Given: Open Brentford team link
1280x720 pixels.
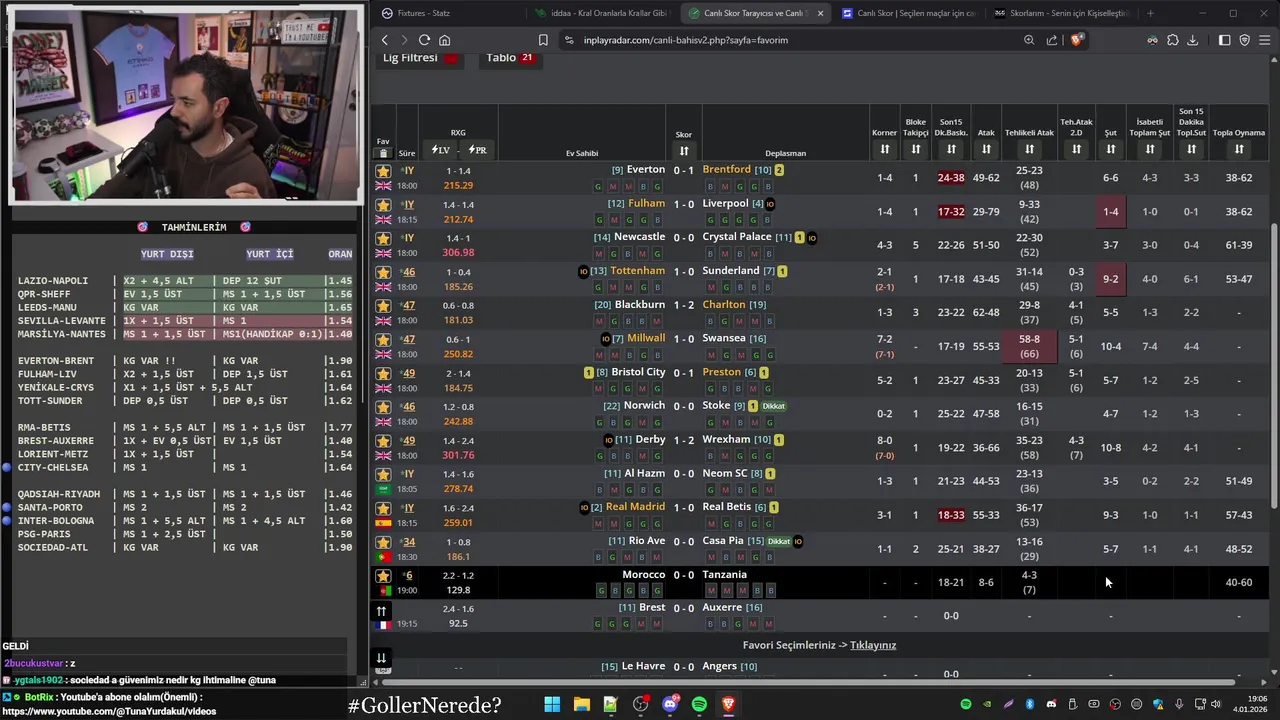Looking at the screenshot, I should click(726, 170).
